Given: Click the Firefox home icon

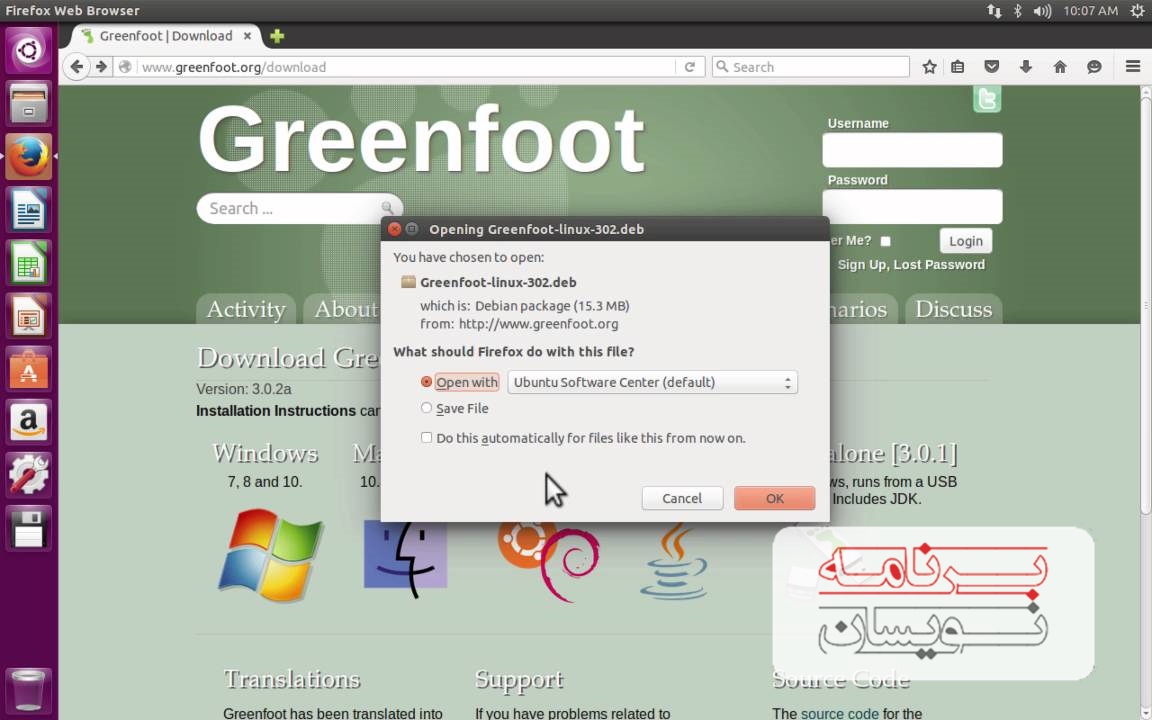Looking at the screenshot, I should pyautogui.click(x=1060, y=67).
